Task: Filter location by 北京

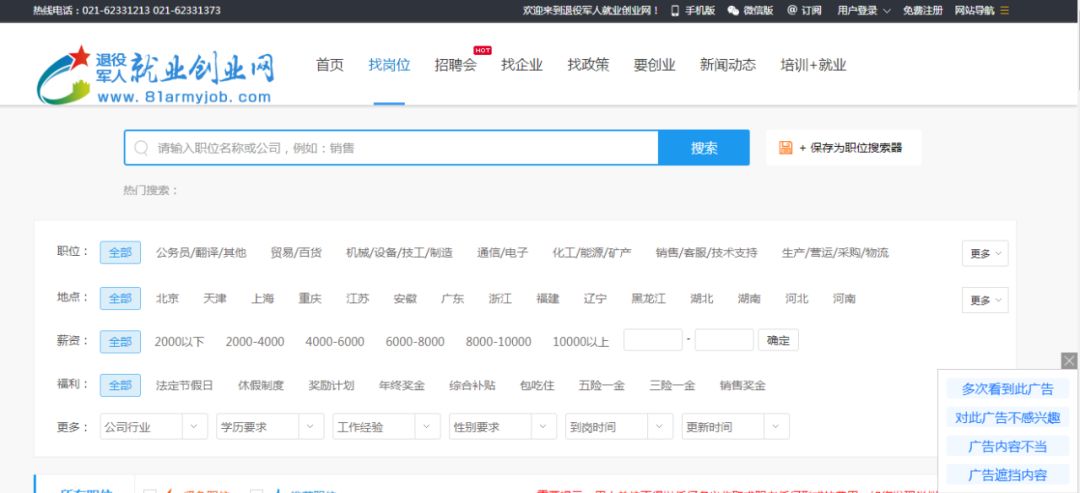Action: (167, 299)
